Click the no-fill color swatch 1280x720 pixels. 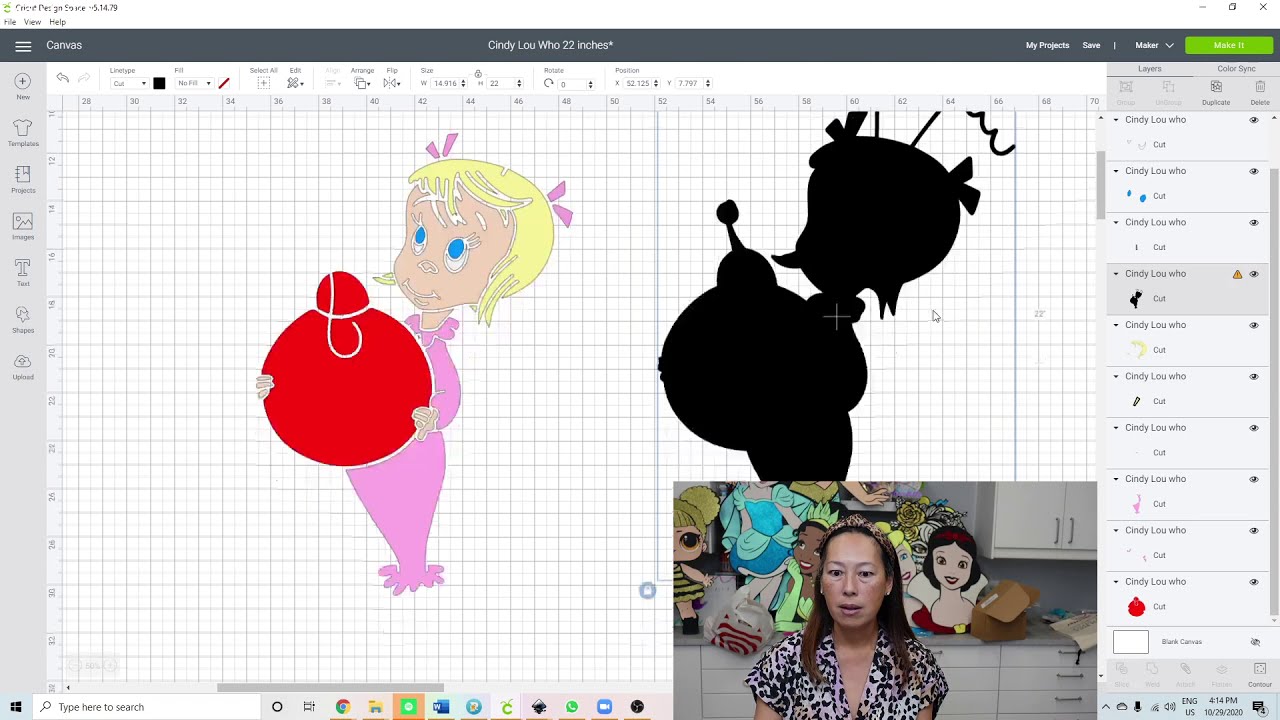(223, 84)
